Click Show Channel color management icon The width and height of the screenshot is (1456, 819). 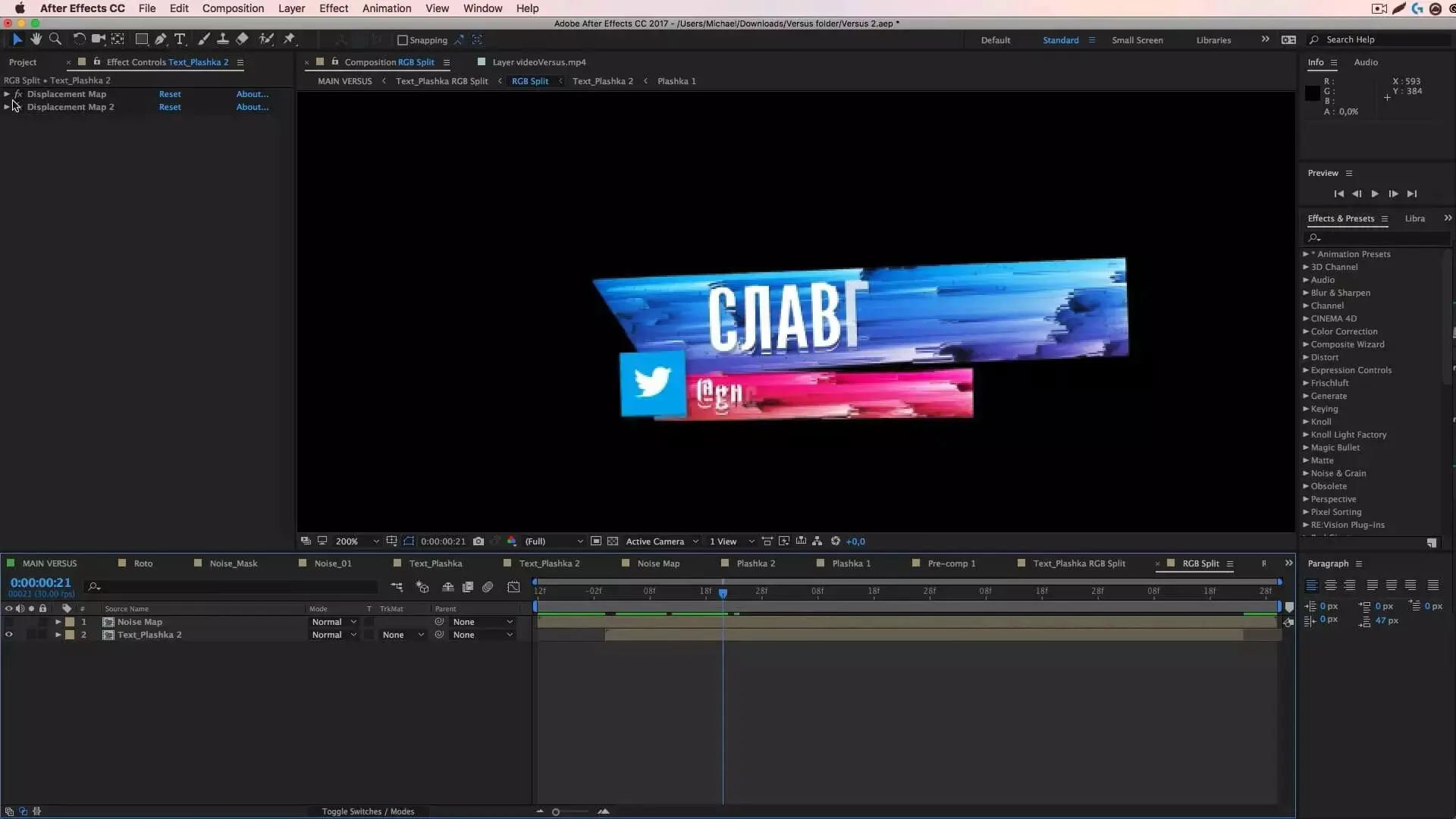click(x=512, y=541)
